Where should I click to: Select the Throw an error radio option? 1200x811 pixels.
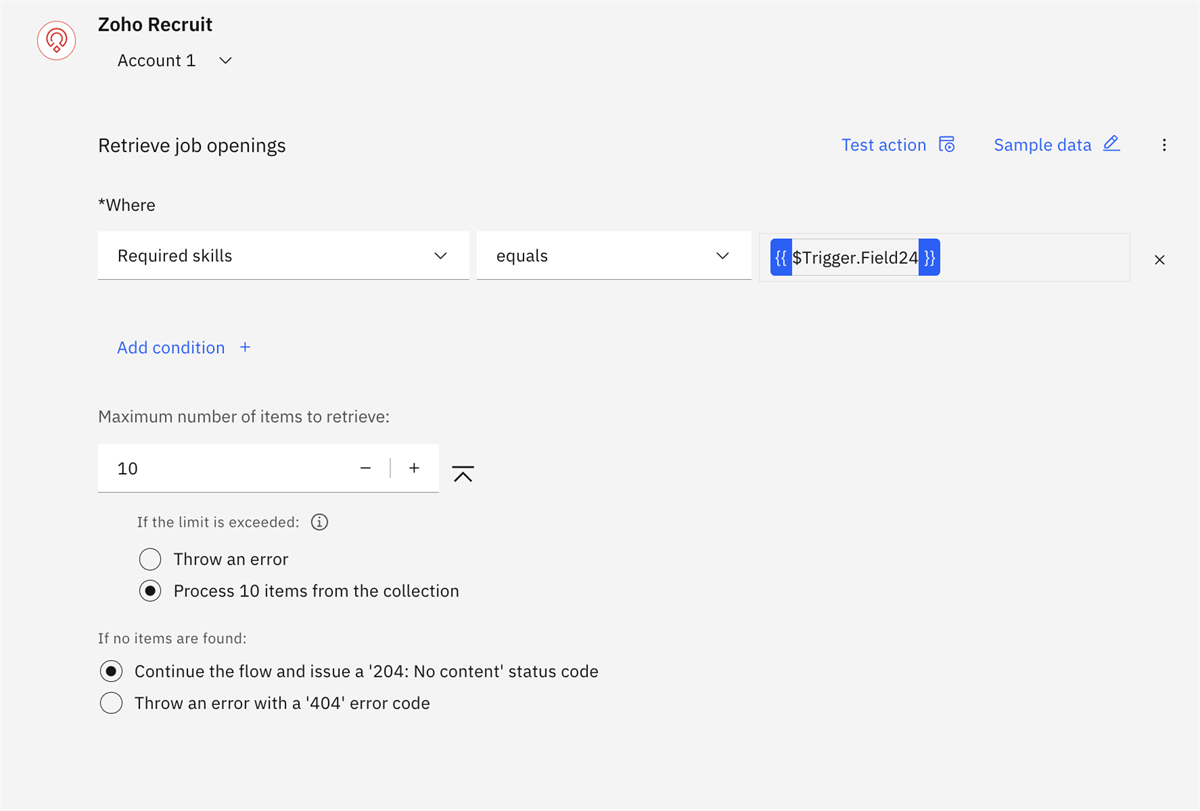pyautogui.click(x=150, y=559)
